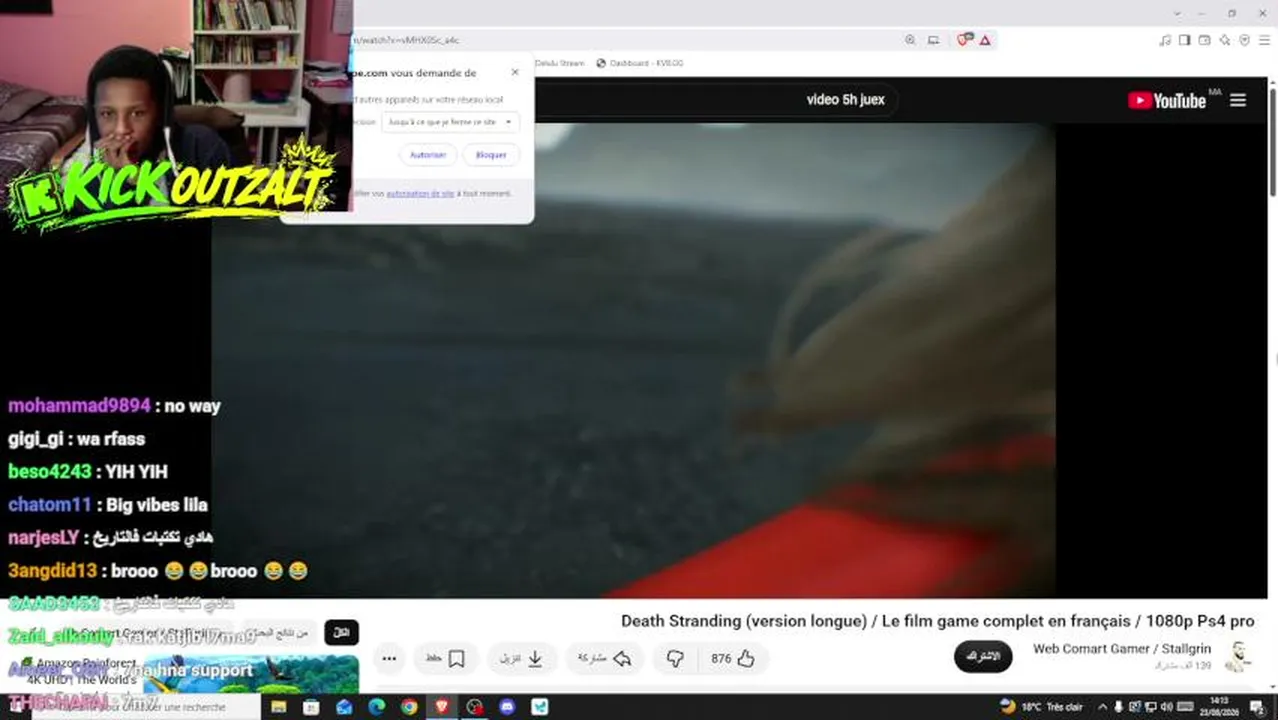Open the tab search chevron in title bar
1278x720 pixels.
(x=1176, y=13)
